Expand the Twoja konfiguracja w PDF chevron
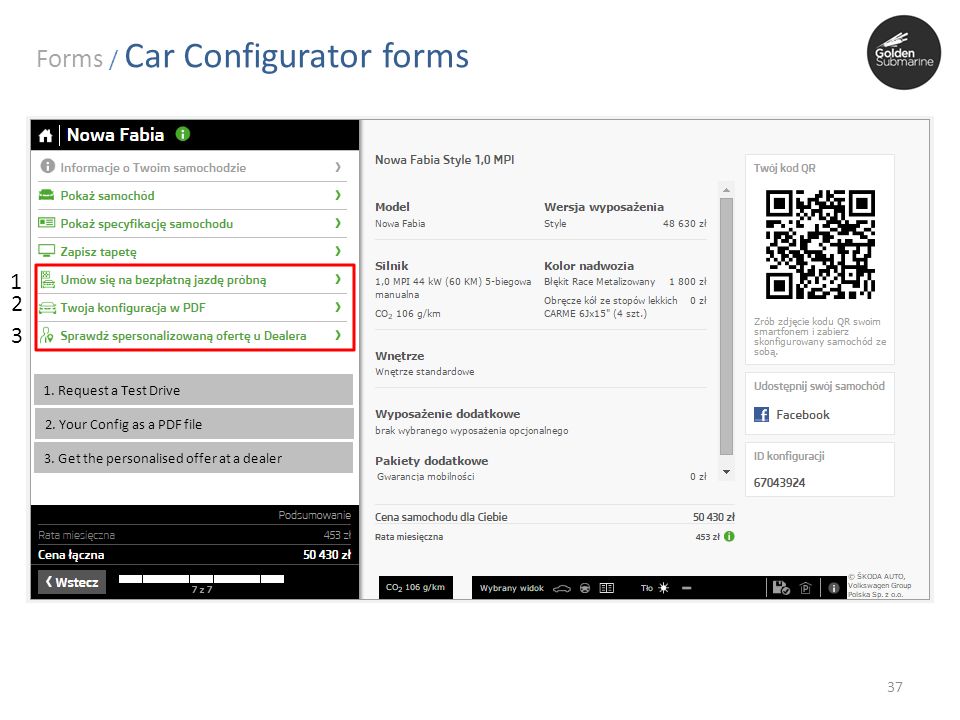The image size is (960, 720). (x=338, y=307)
